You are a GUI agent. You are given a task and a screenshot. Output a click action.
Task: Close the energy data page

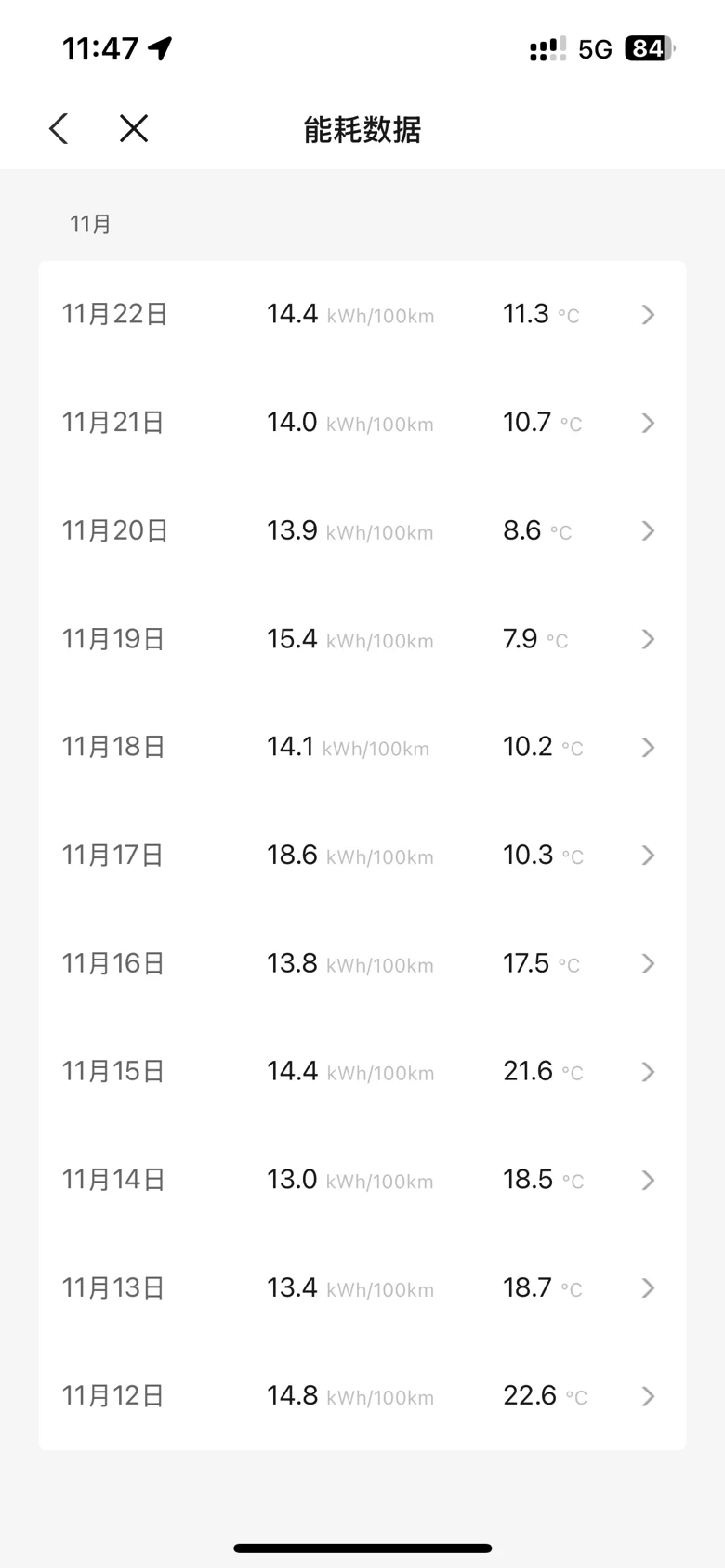pos(134,129)
